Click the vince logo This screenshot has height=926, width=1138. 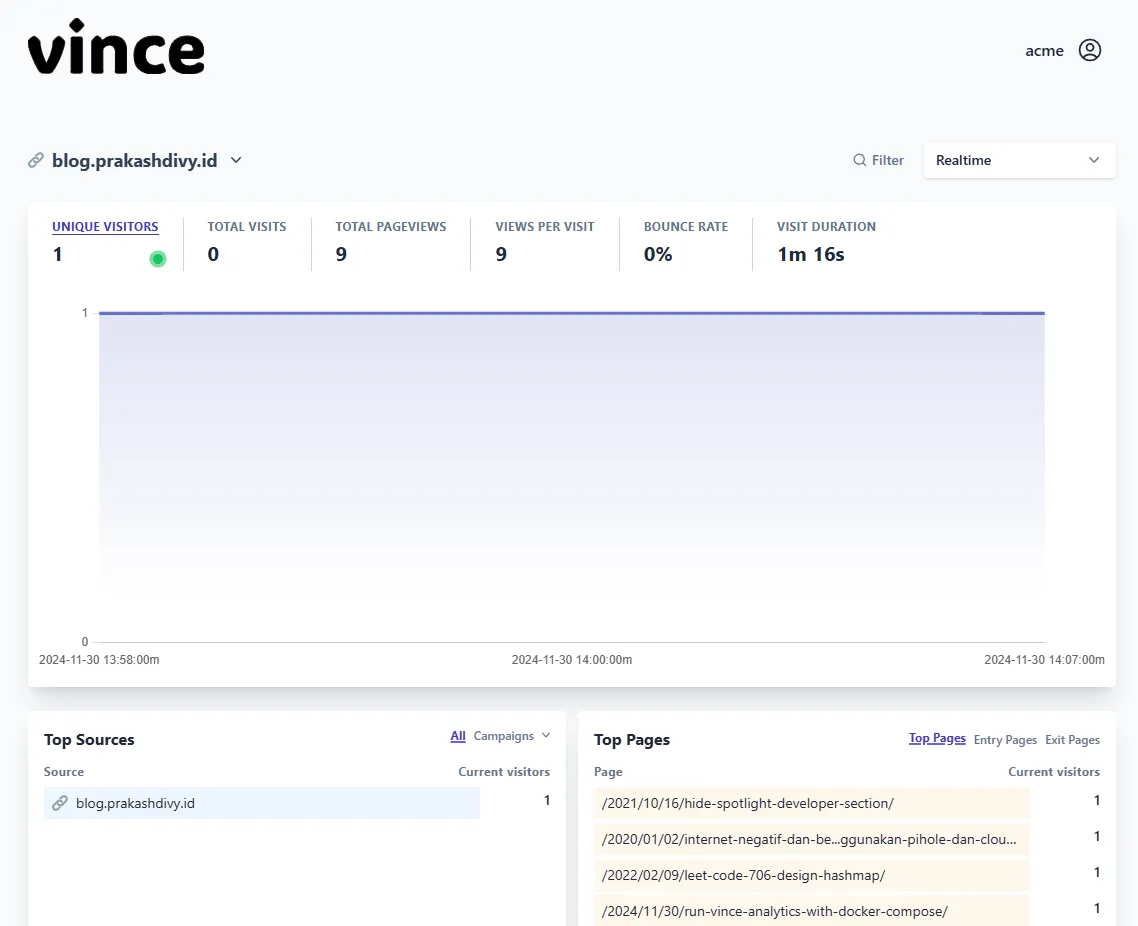coord(116,47)
